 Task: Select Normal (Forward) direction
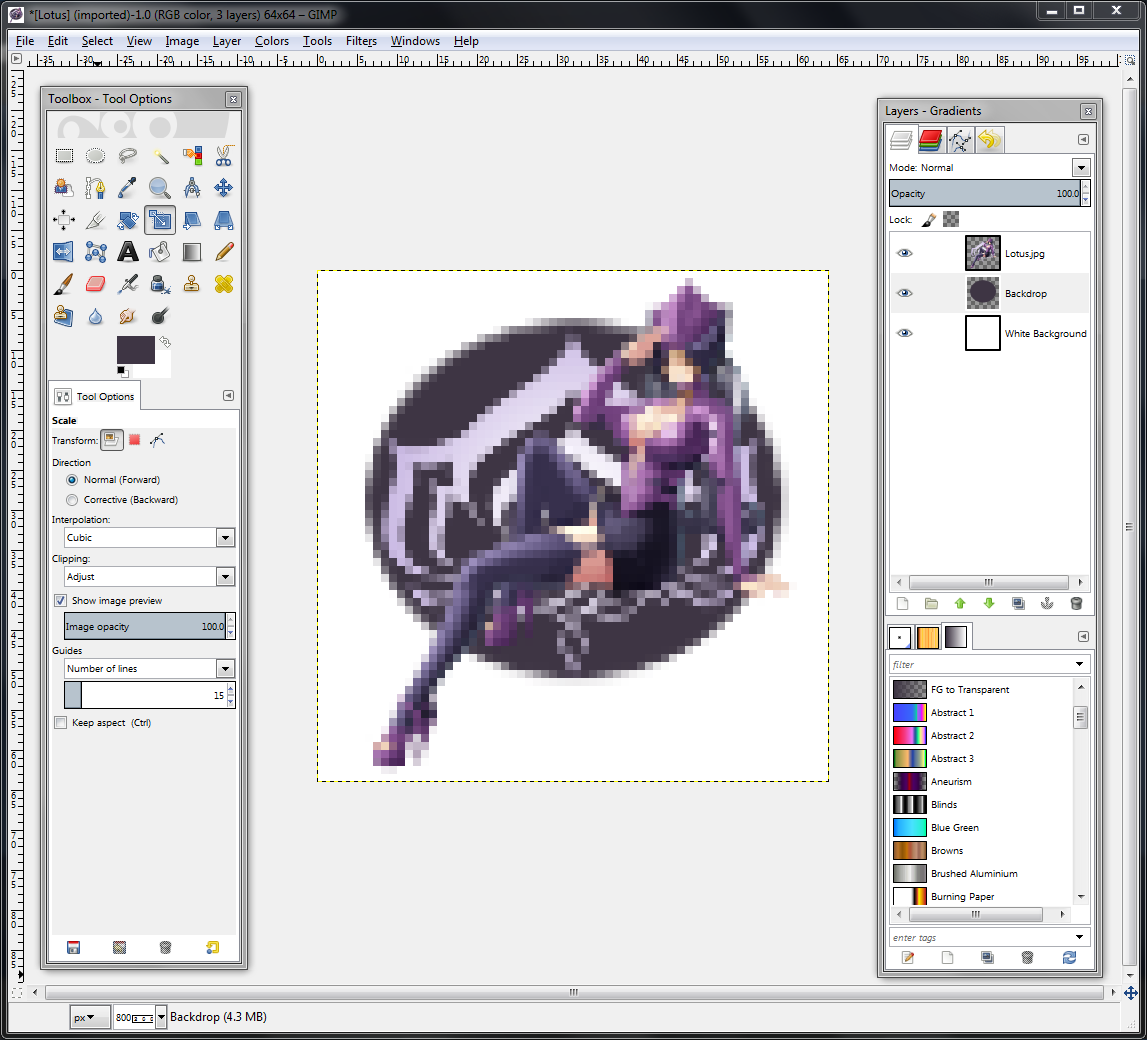(72, 480)
